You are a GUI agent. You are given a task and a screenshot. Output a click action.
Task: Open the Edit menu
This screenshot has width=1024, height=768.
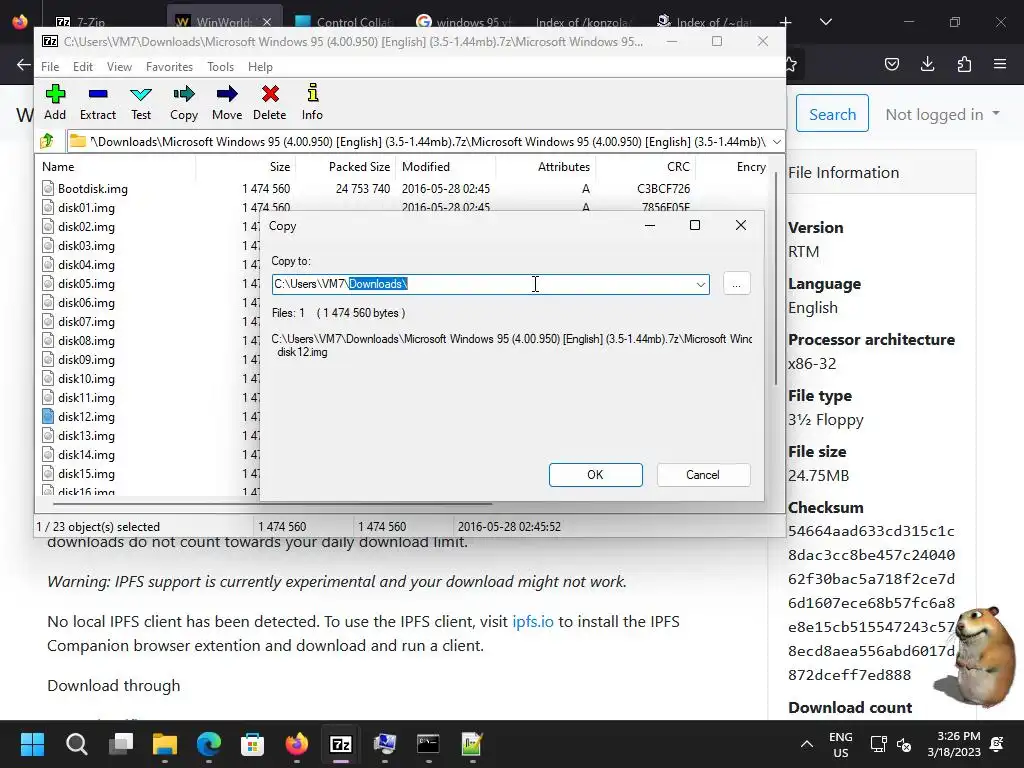(x=82, y=67)
